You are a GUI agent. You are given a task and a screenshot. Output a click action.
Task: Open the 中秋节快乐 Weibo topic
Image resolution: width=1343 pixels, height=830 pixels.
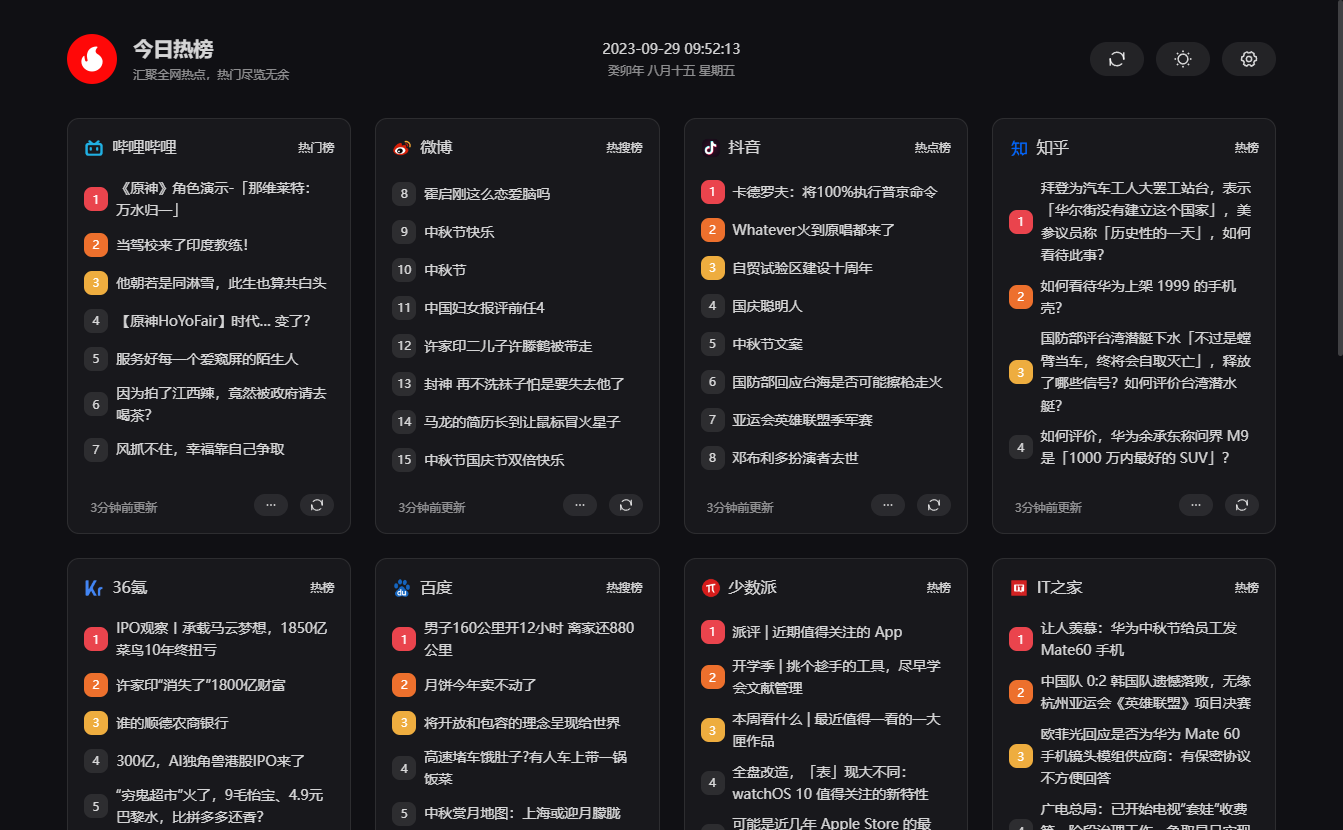point(459,232)
